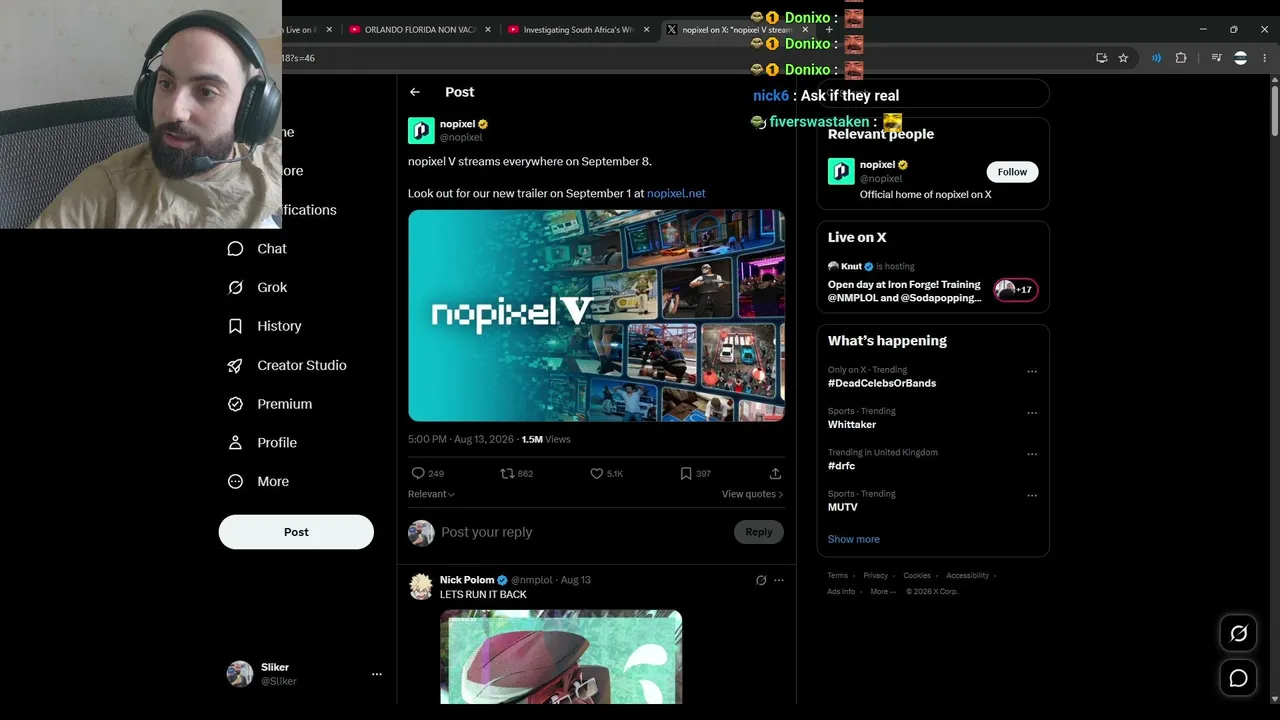Click the install app icon in address bar
This screenshot has height=720, width=1280.
1101,58
